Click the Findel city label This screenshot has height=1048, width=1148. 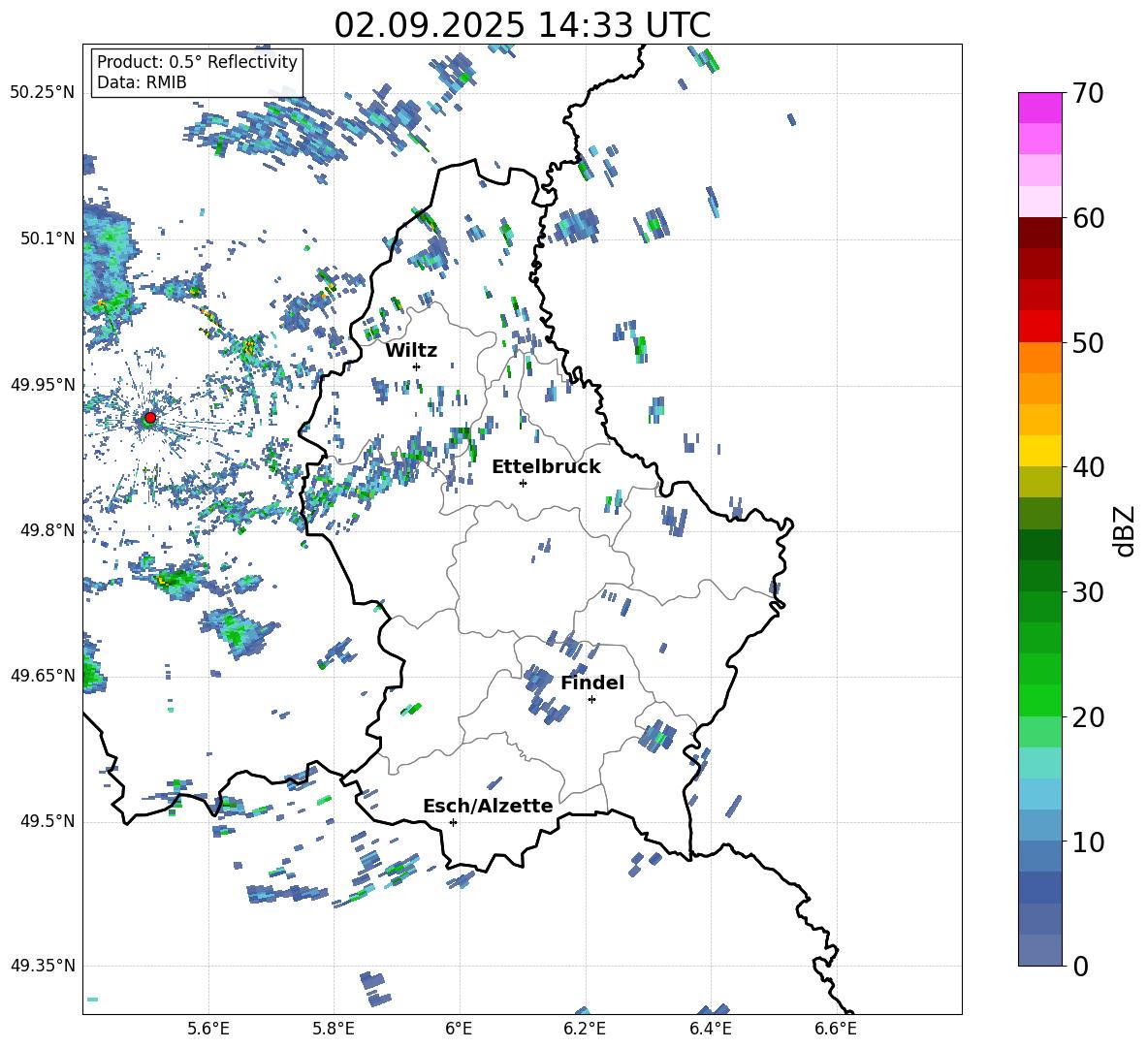point(592,683)
